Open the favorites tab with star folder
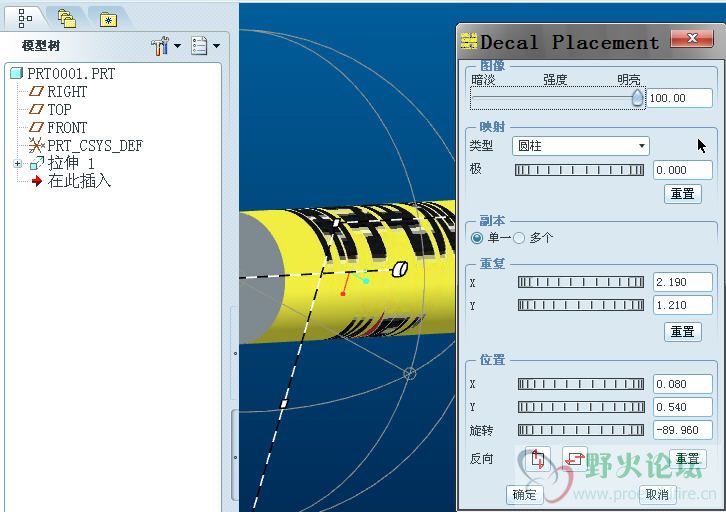The width and height of the screenshot is (726, 512). point(108,19)
